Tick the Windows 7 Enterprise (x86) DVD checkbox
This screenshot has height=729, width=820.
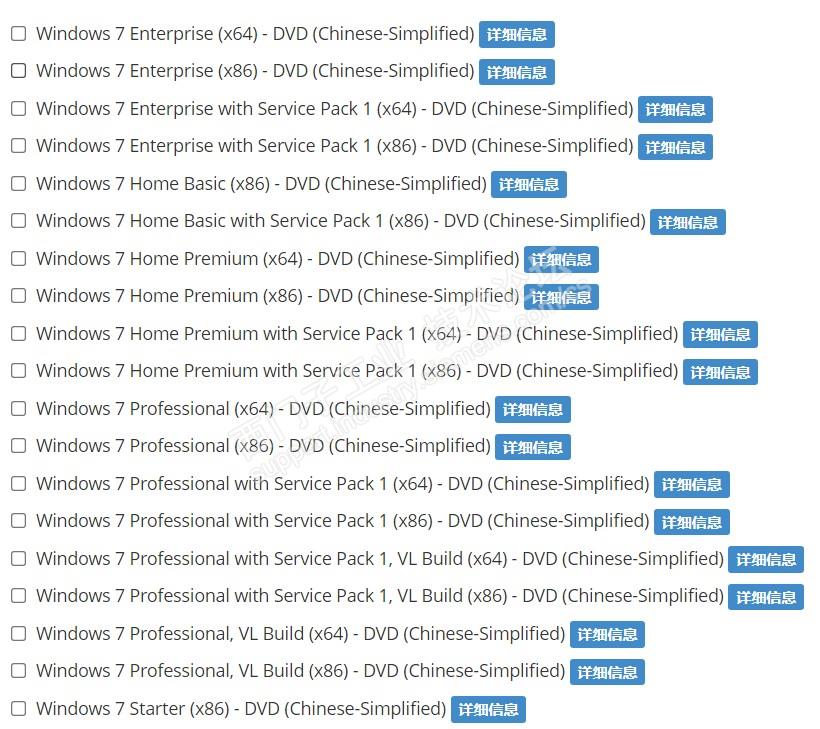(18, 71)
